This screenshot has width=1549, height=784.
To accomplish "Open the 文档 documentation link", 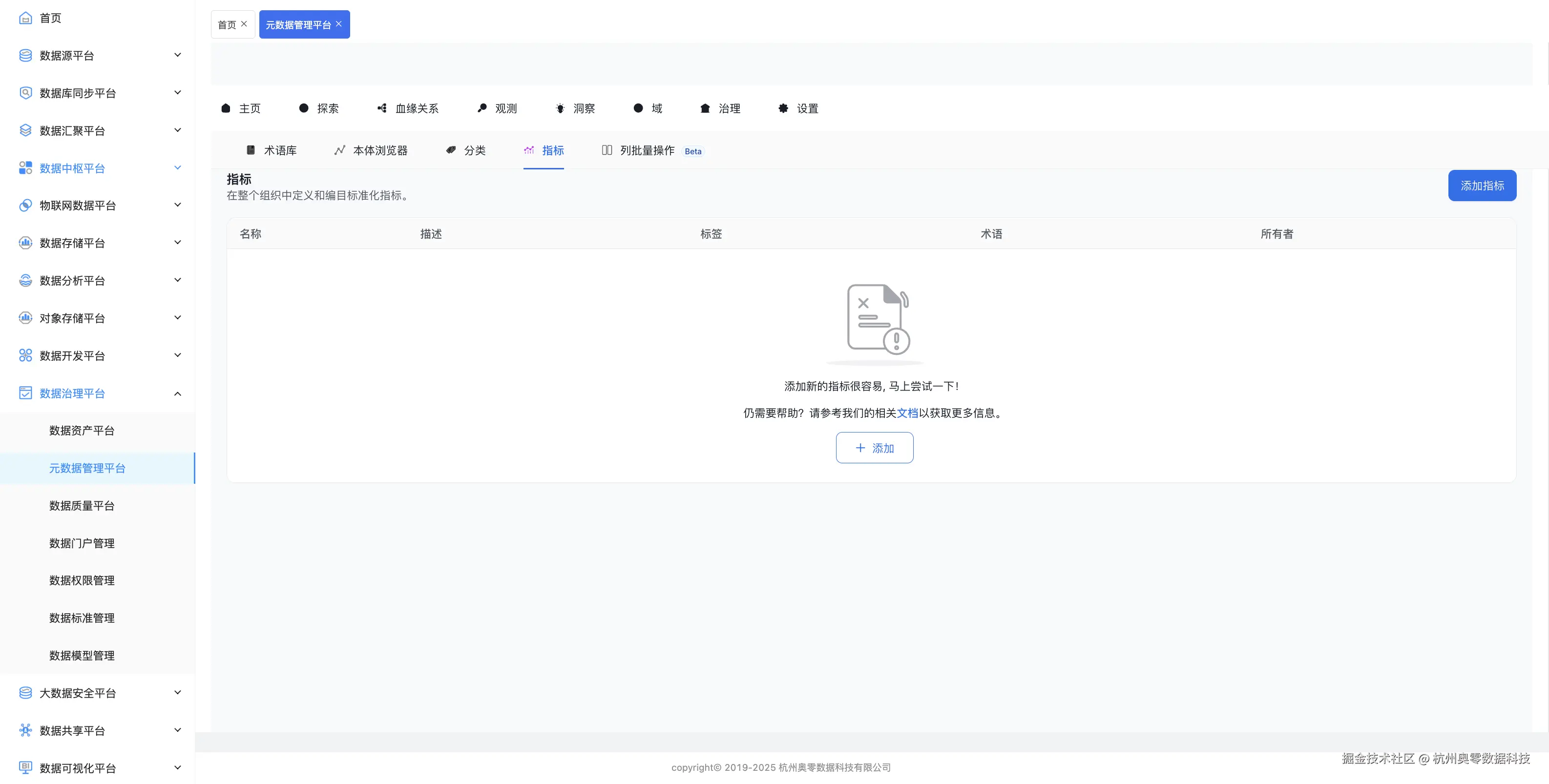I will pyautogui.click(x=908, y=413).
